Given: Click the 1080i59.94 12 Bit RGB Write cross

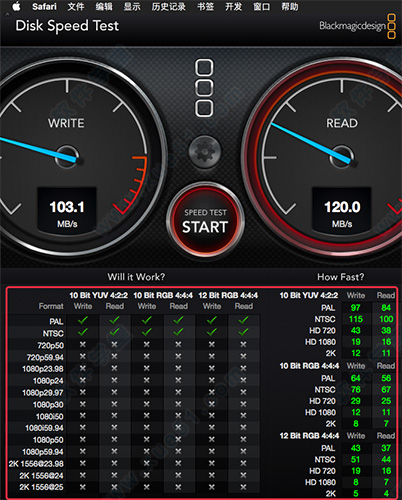Looking at the screenshot, I should [x=212, y=427].
